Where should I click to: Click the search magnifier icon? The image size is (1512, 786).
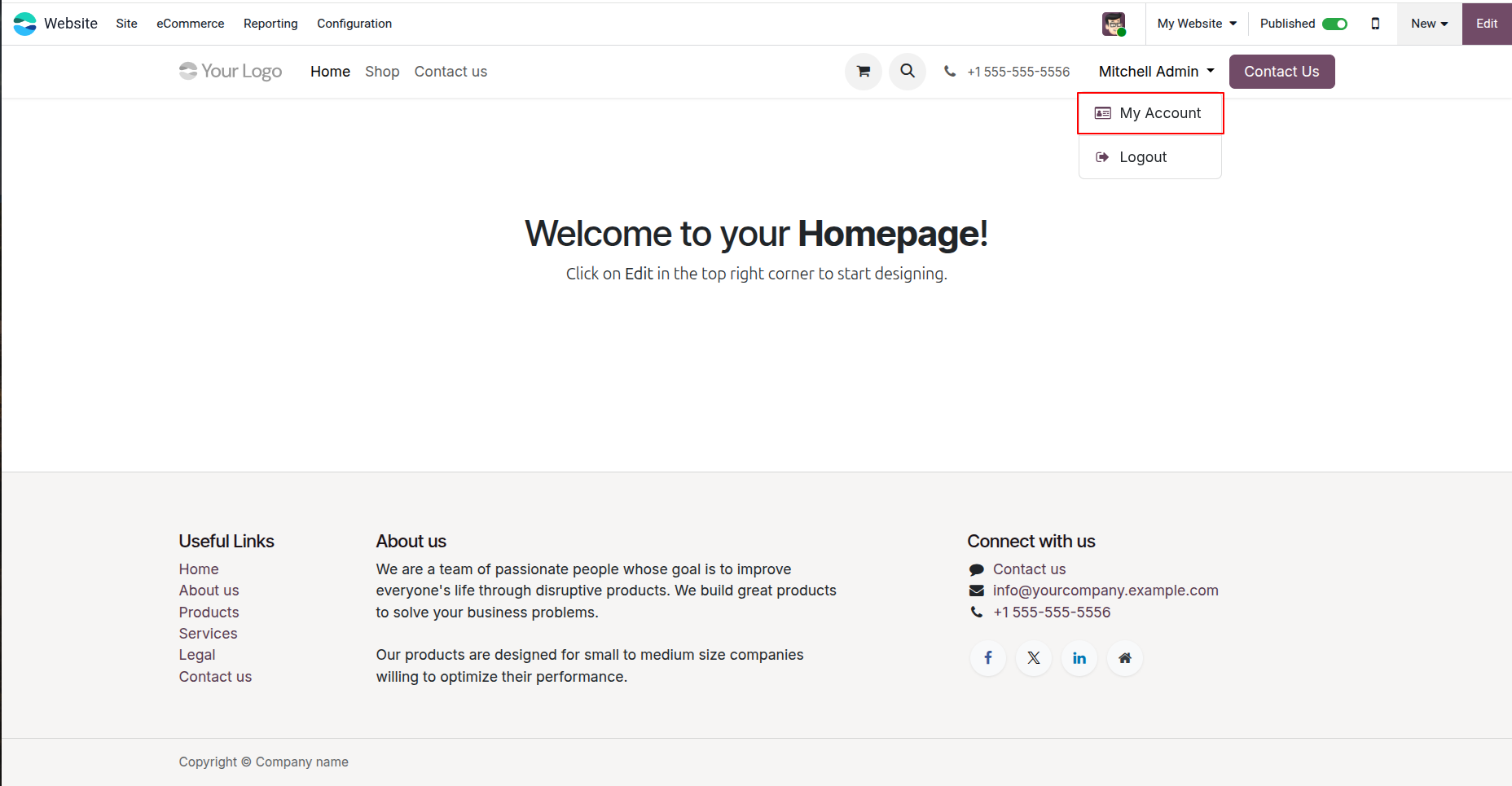[908, 72]
